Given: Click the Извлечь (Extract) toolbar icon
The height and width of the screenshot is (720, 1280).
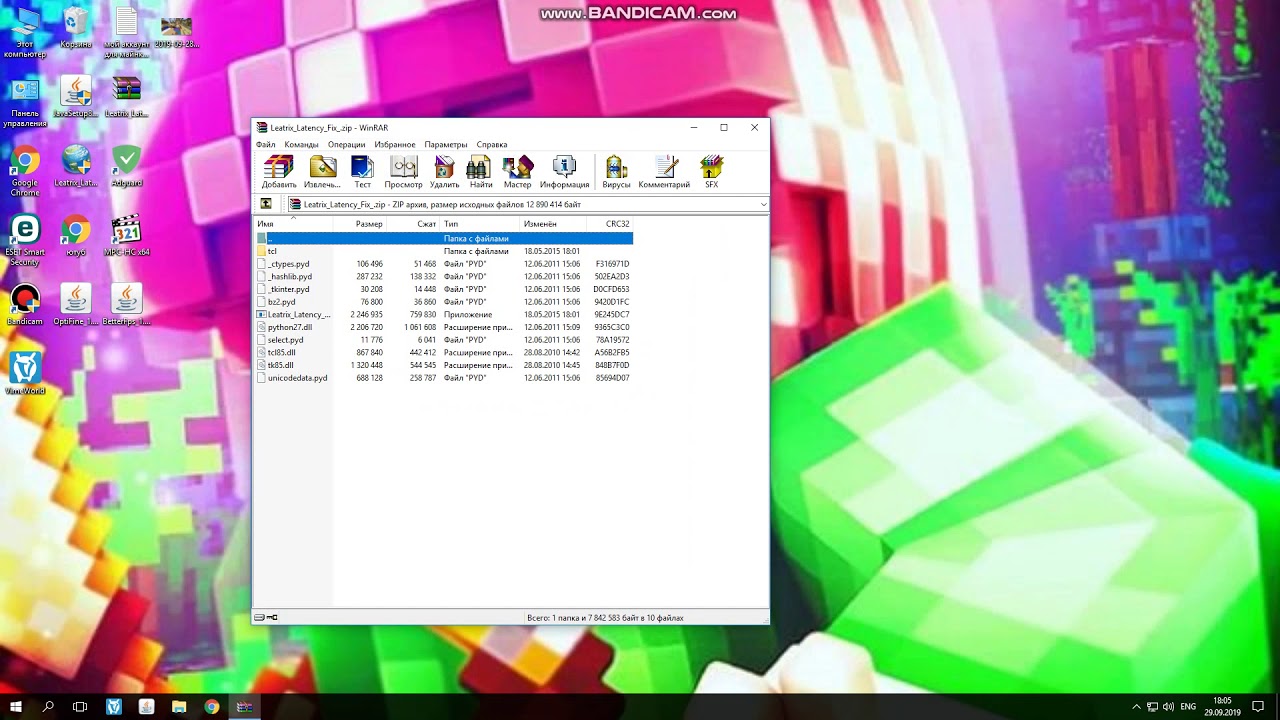Looking at the screenshot, I should (x=322, y=172).
